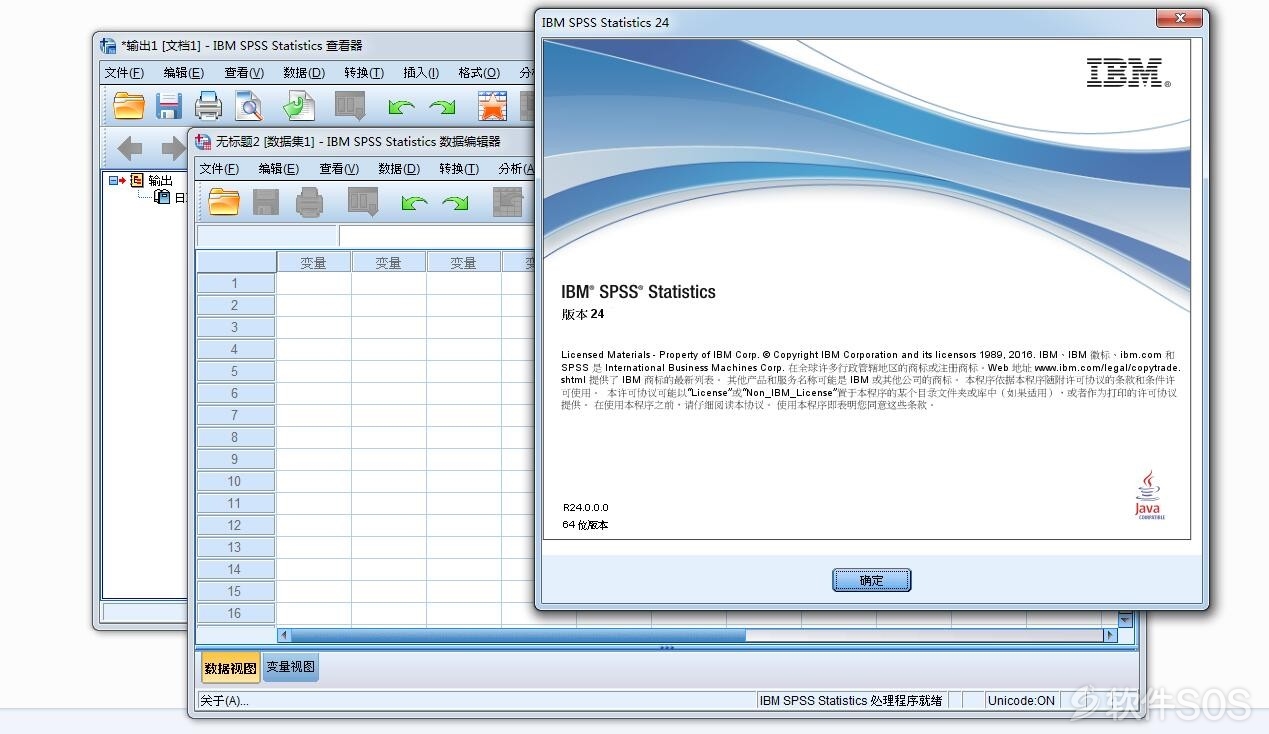The width and height of the screenshot is (1269, 734).
Task: Print icon in Data Editor toolbar
Action: tap(309, 202)
